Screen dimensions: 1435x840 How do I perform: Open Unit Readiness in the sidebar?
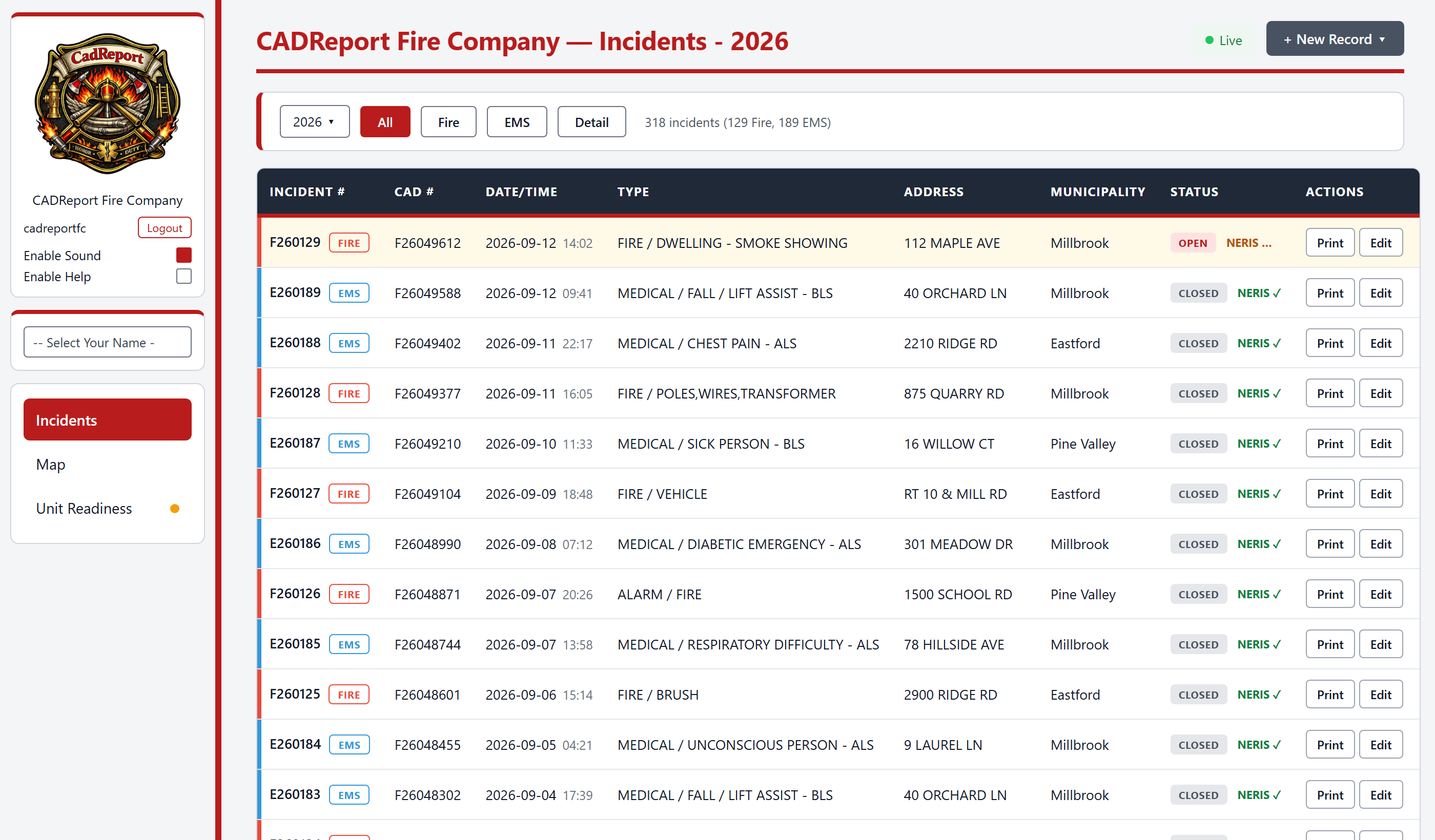click(107, 509)
